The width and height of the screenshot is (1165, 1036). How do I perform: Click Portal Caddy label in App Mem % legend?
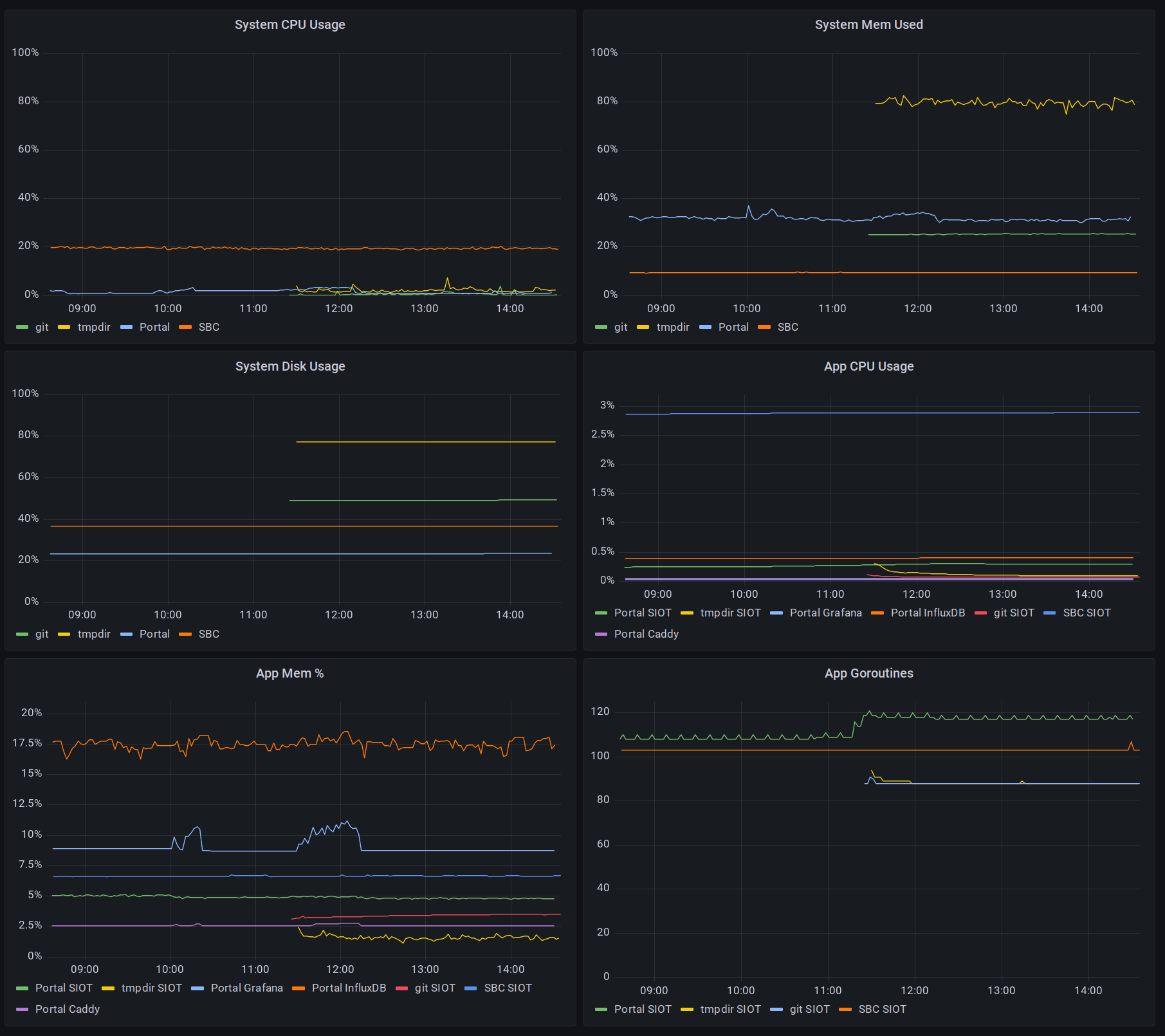click(68, 1009)
